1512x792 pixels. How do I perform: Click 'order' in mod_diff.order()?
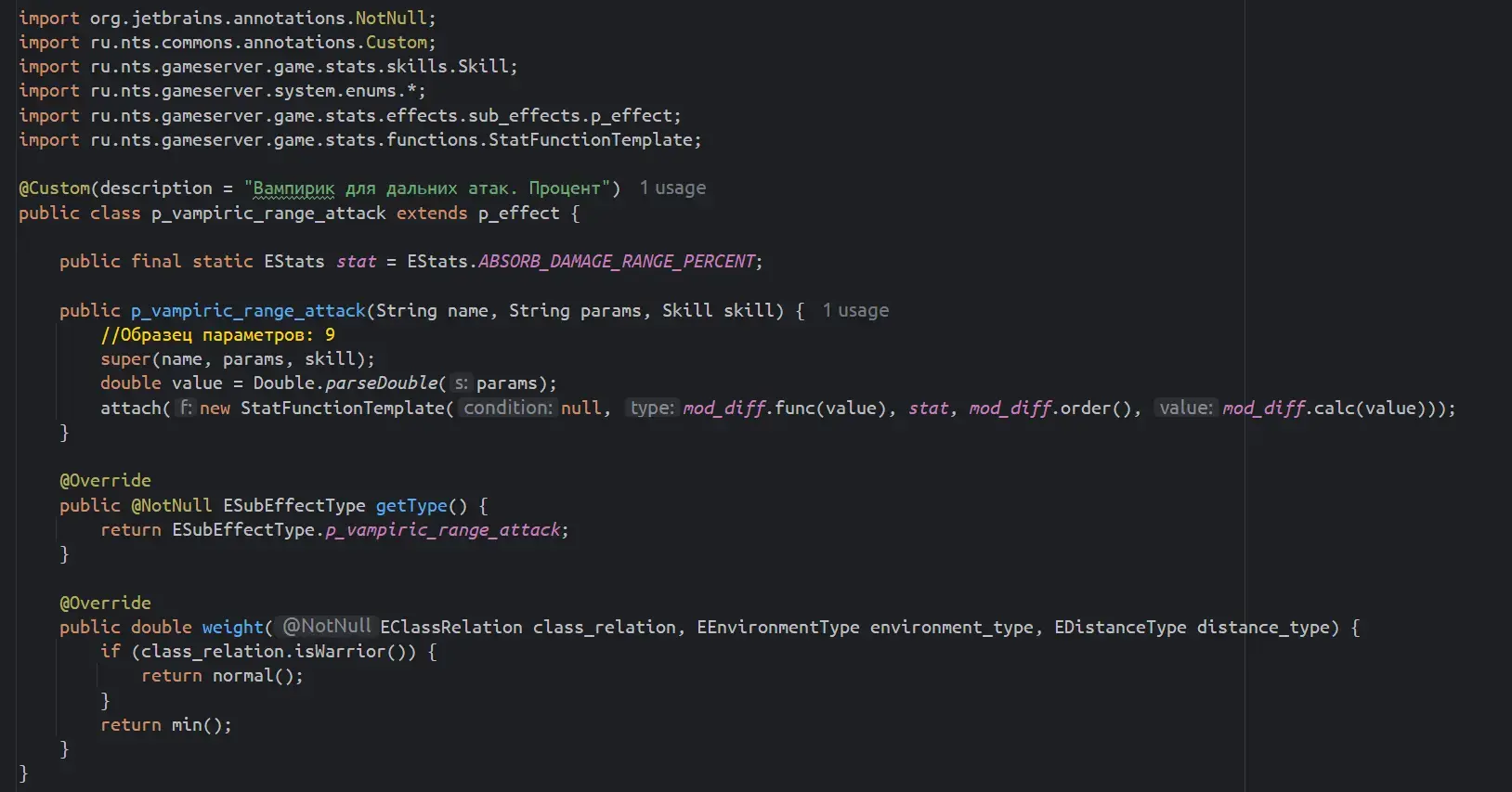click(x=1087, y=408)
